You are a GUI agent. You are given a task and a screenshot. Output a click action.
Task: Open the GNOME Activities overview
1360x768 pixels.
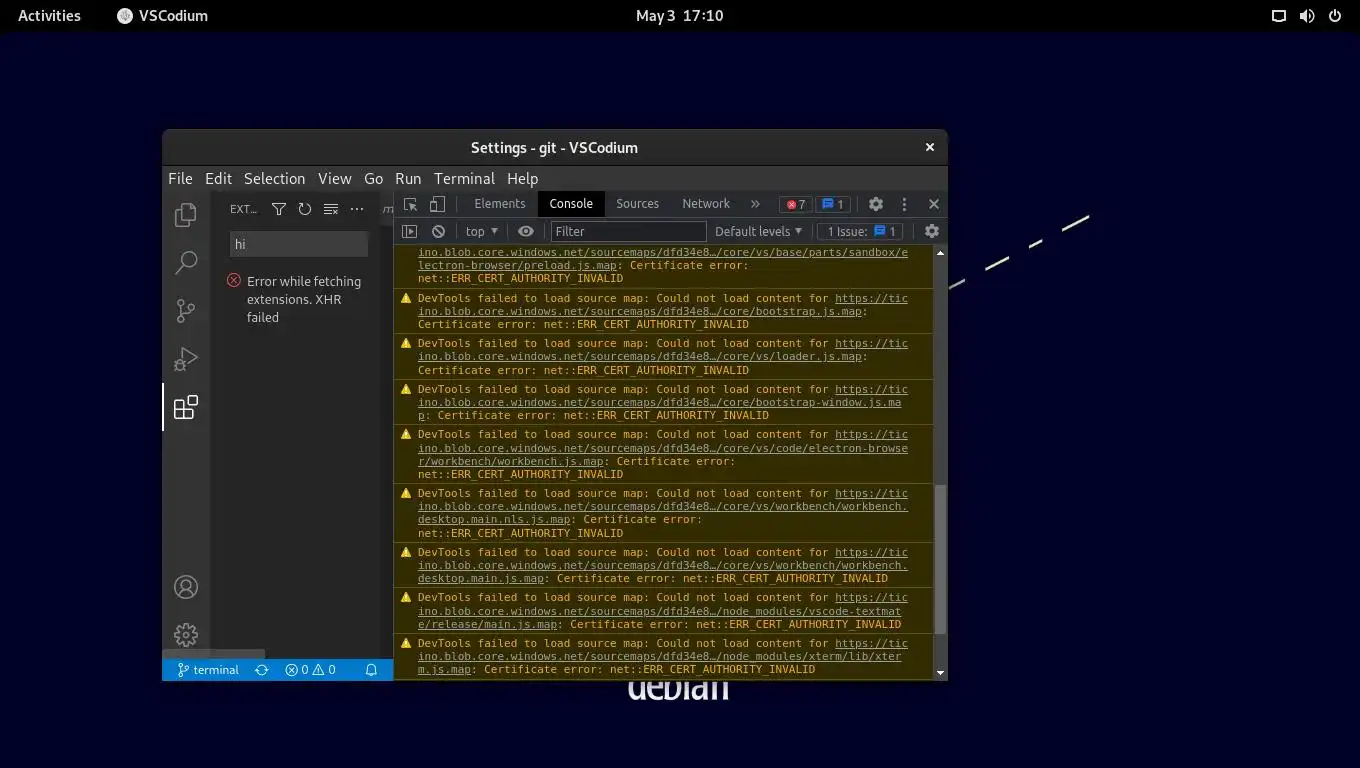point(49,15)
